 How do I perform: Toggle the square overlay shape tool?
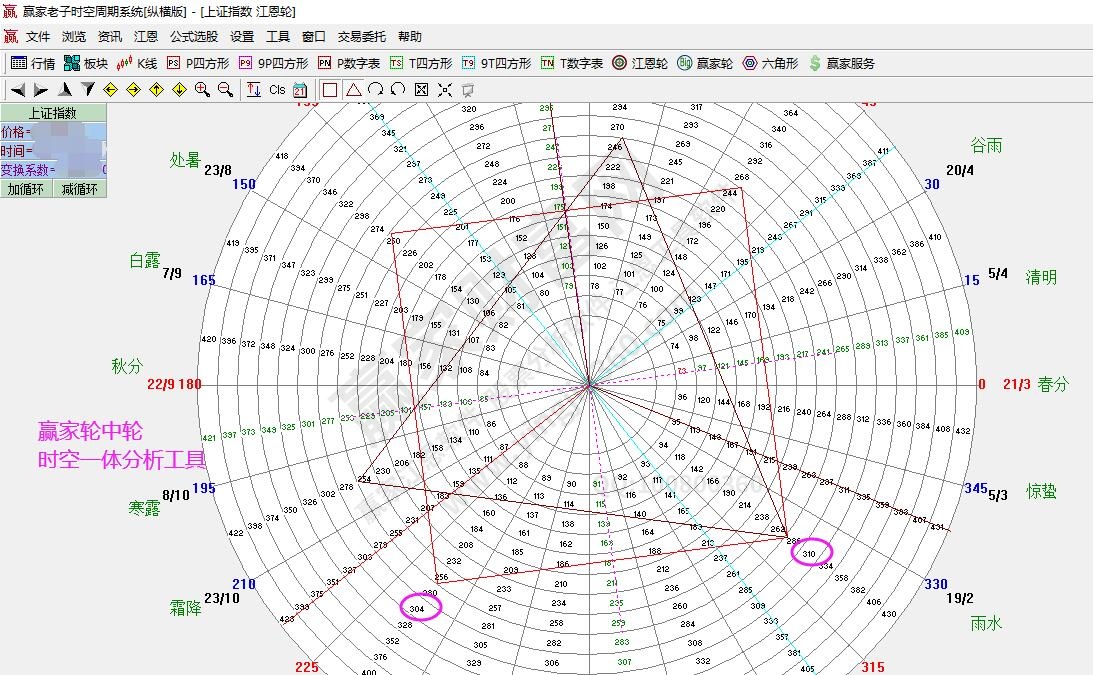[x=330, y=89]
